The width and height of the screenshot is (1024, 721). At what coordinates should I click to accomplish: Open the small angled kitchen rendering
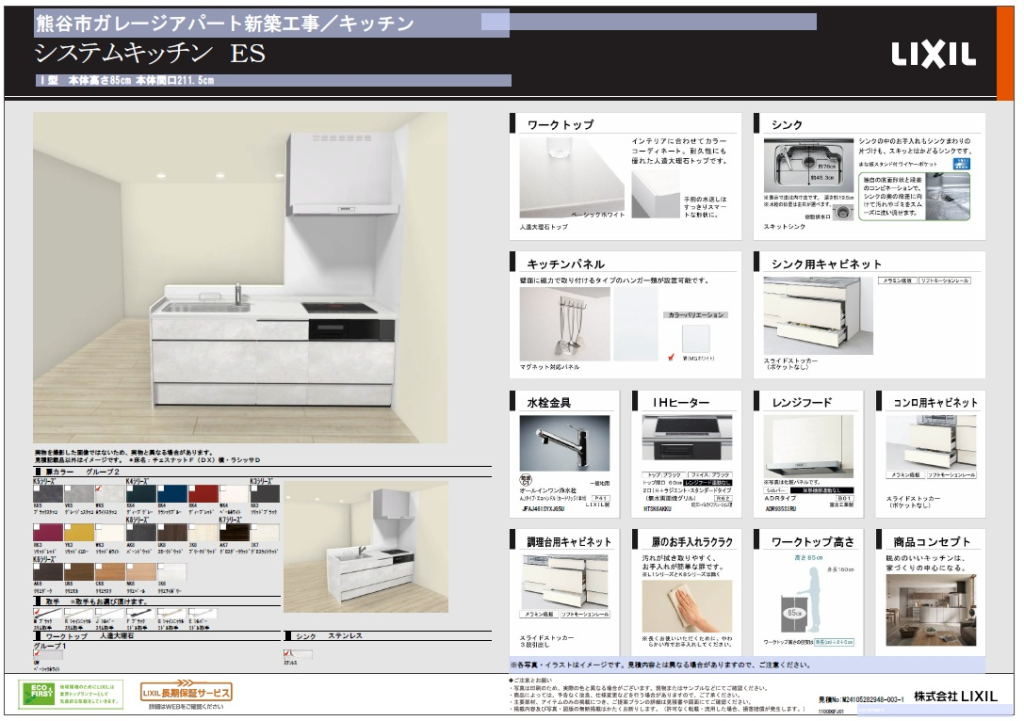click(366, 547)
